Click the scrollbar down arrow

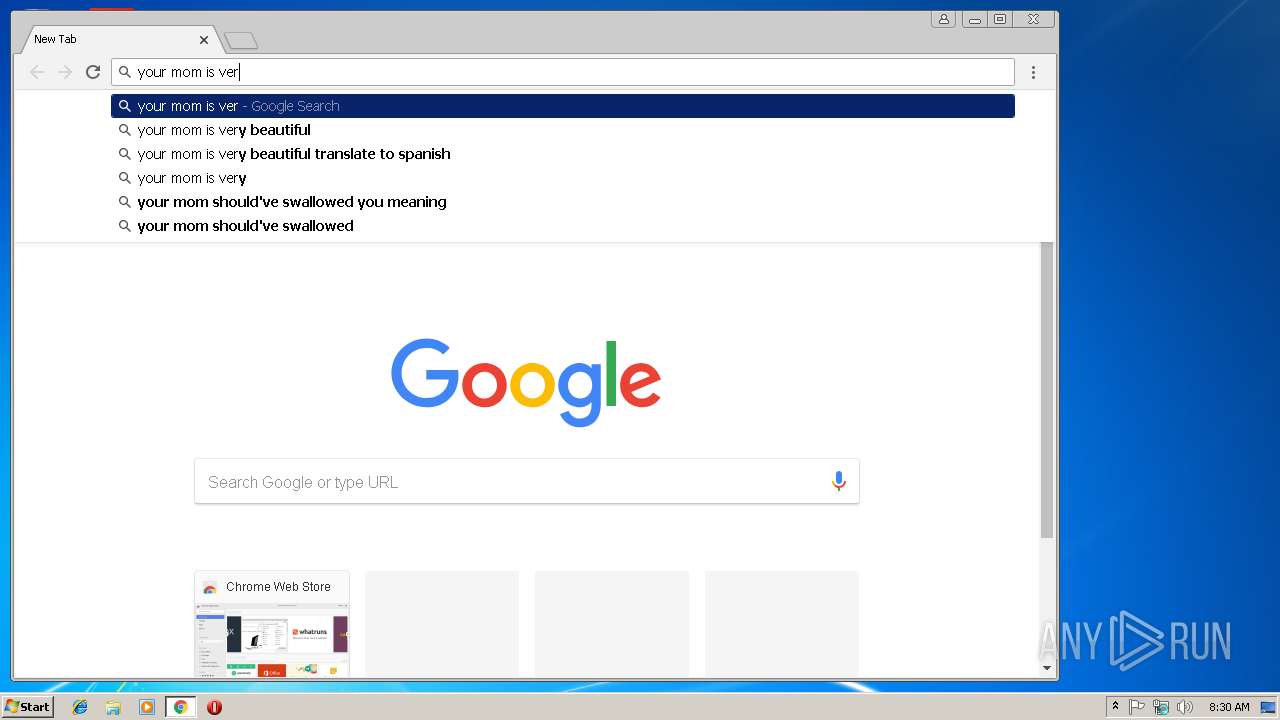(x=1047, y=668)
